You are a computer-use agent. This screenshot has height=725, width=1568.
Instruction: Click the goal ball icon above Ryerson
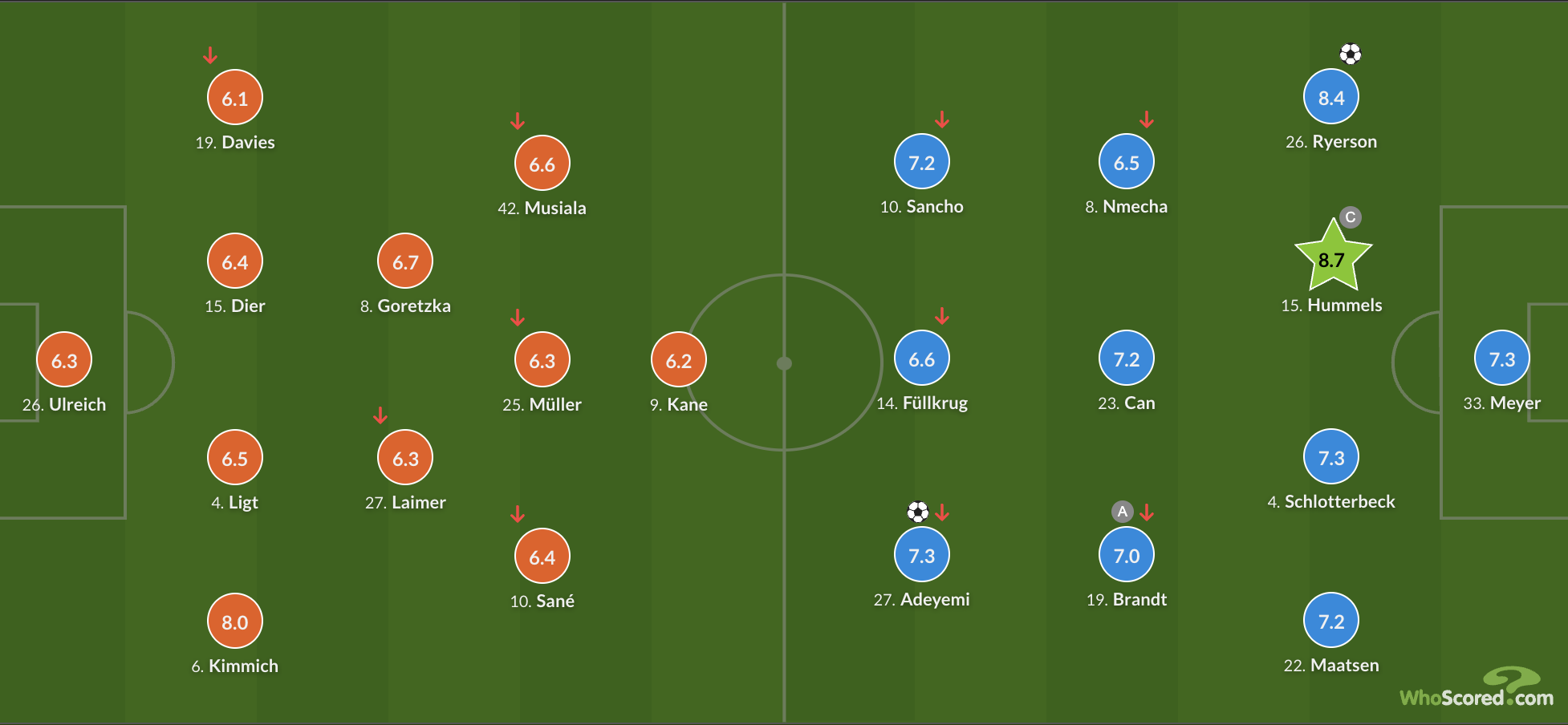1351,54
